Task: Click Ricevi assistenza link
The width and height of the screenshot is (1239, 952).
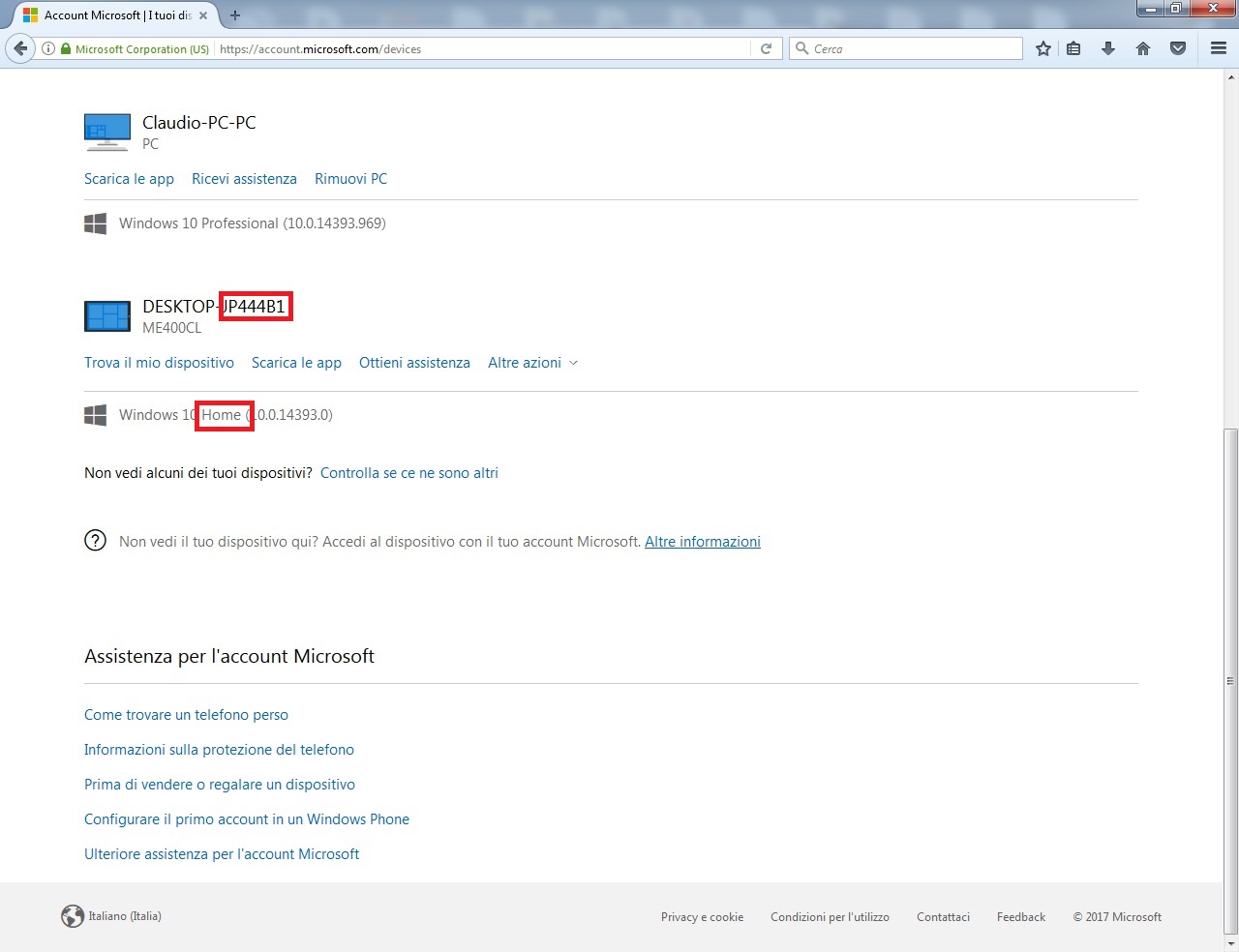Action: (x=244, y=179)
